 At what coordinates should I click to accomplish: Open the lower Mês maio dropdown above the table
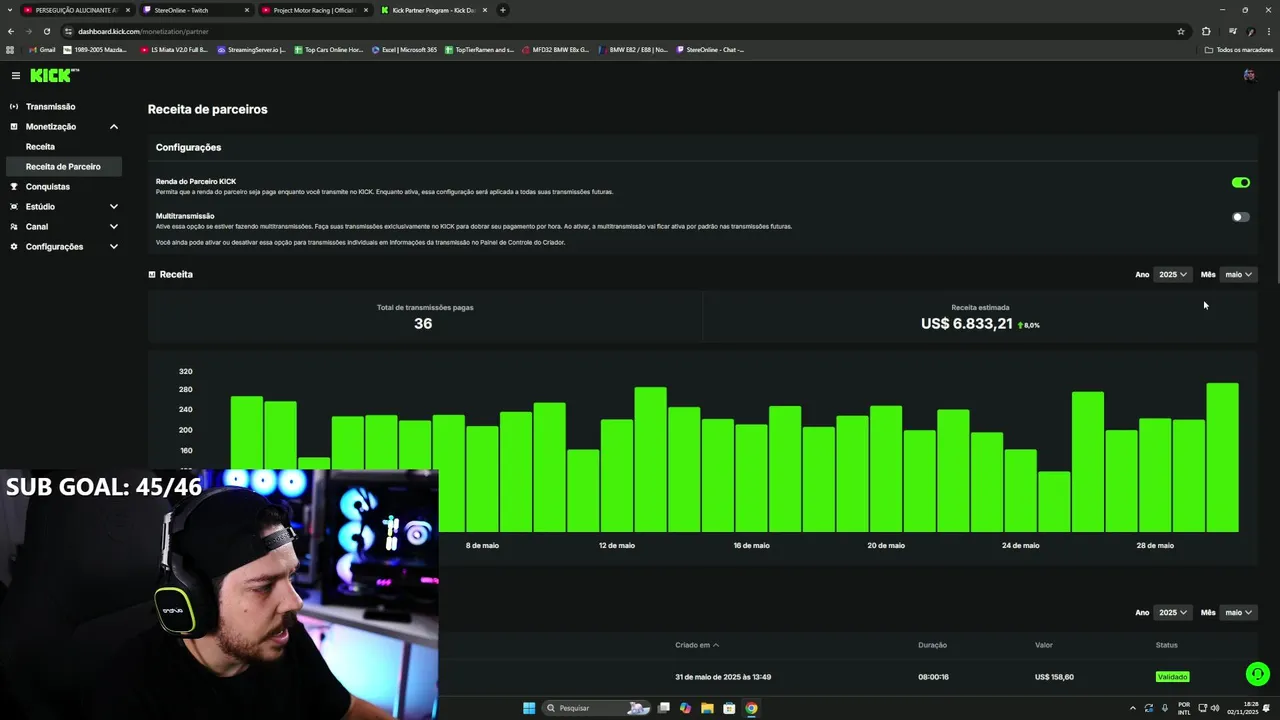point(1238,612)
